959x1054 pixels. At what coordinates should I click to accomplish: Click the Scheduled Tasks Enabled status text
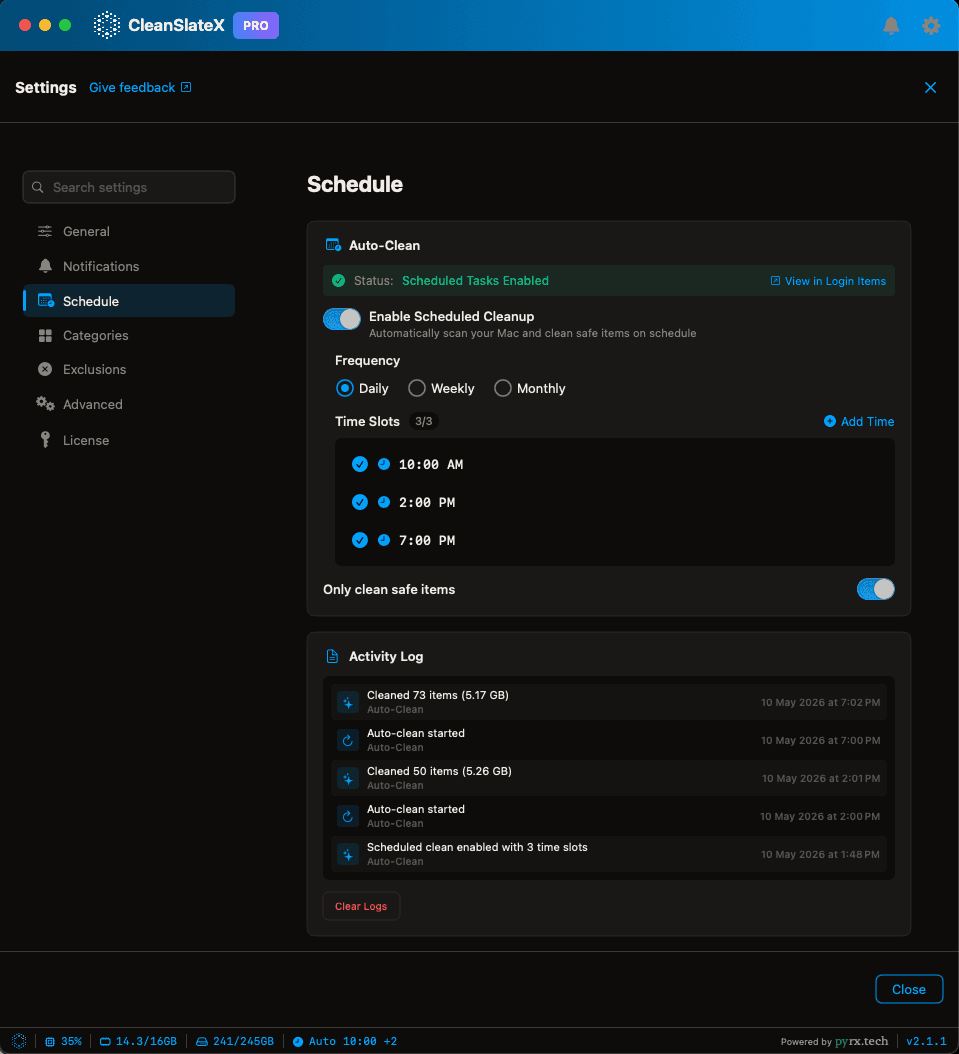[x=475, y=280]
